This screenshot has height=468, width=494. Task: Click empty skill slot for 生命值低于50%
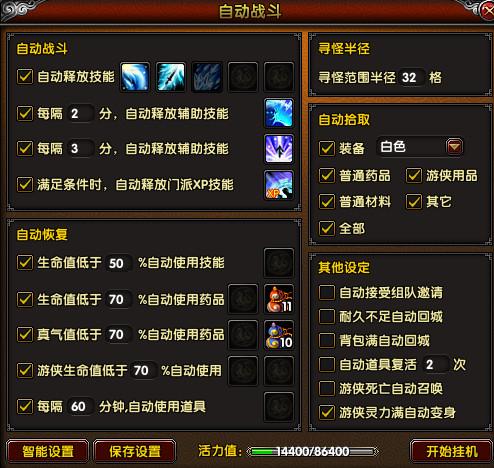click(279, 263)
